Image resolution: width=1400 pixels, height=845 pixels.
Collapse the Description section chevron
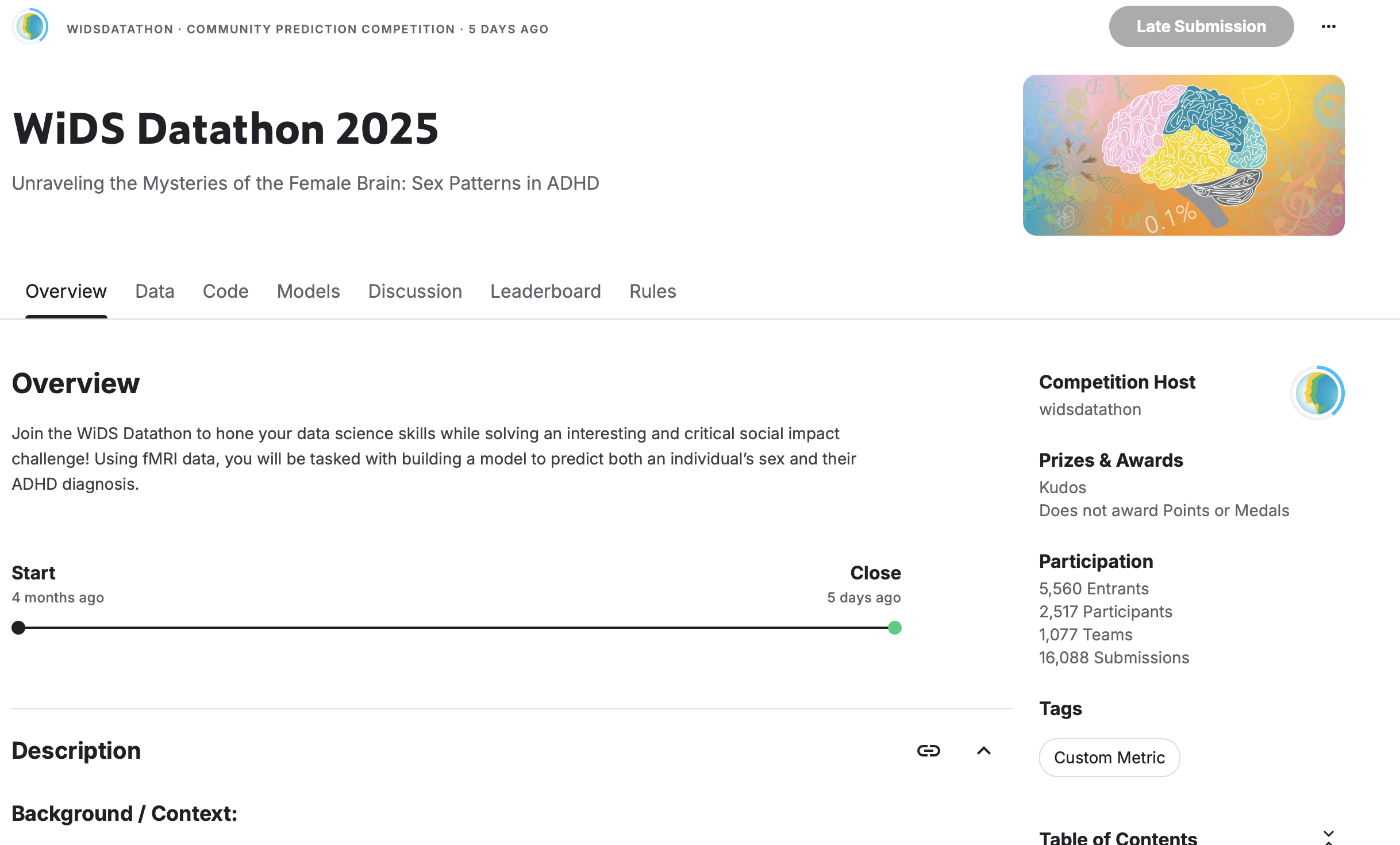pos(983,751)
